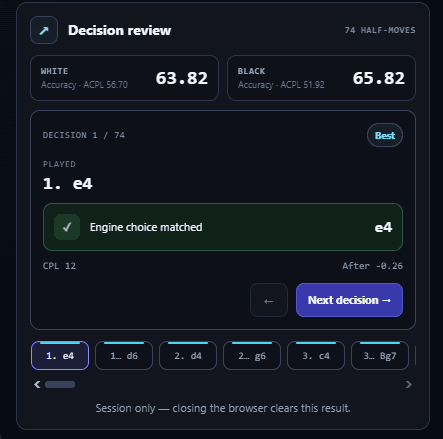Click the left scroll arrow below move list
This screenshot has width=443, height=439.
coord(37,385)
